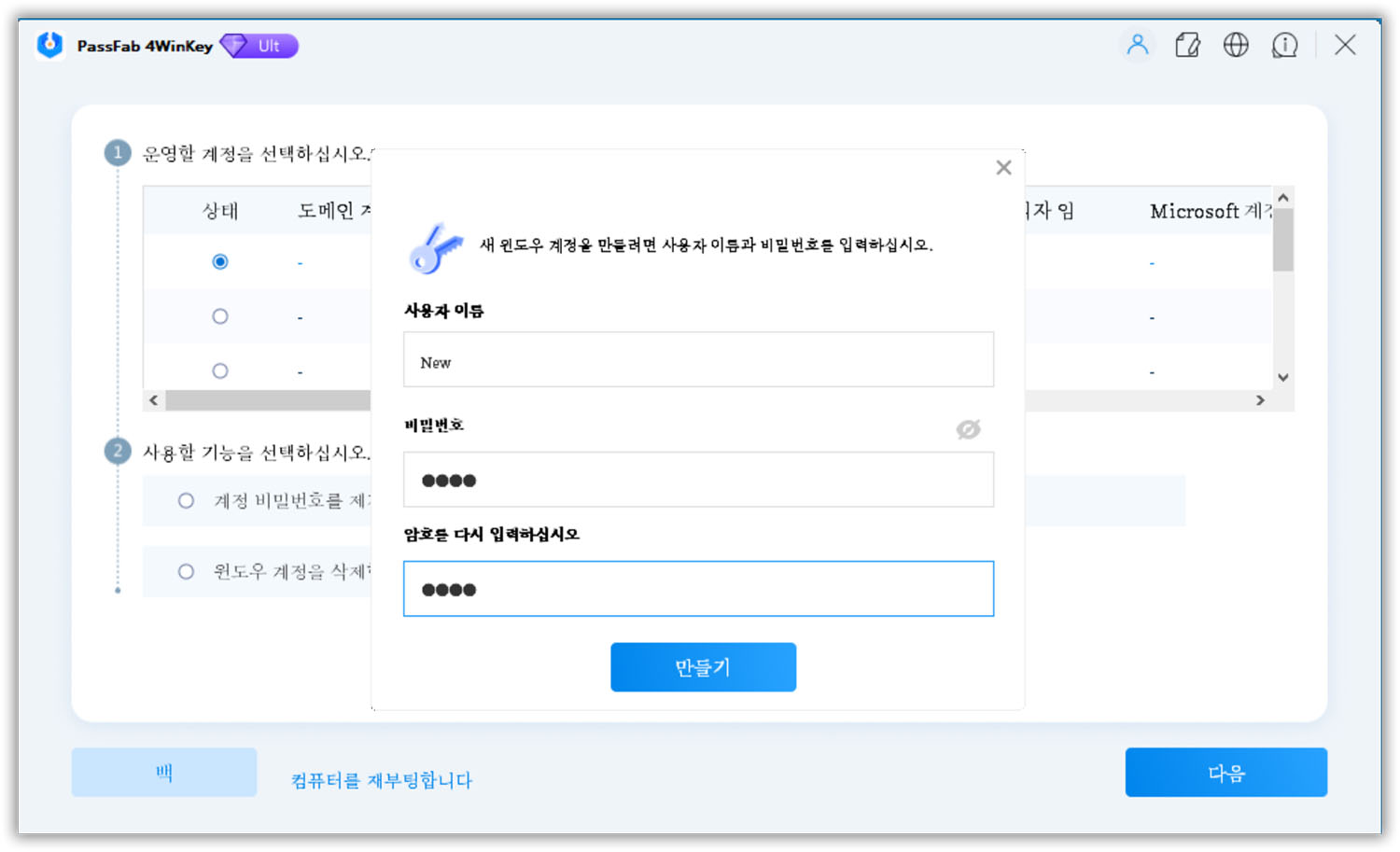Toggle password visibility eye icon
This screenshot has width=1400, height=852.
coord(968,430)
